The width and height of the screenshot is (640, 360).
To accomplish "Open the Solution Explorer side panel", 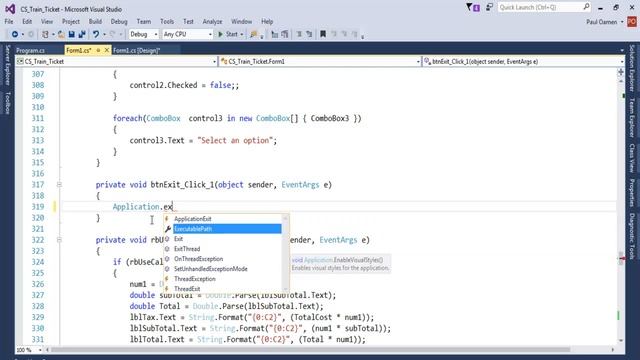I will click(x=632, y=68).
